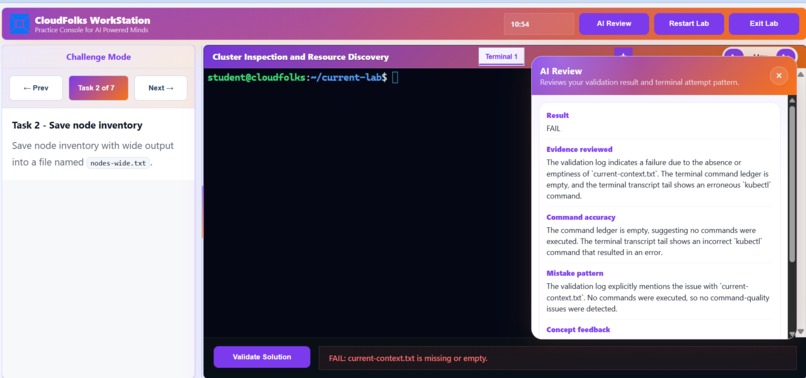Screen dimensions: 806x378
Task: Click the Restart Lab button
Action: point(689,24)
